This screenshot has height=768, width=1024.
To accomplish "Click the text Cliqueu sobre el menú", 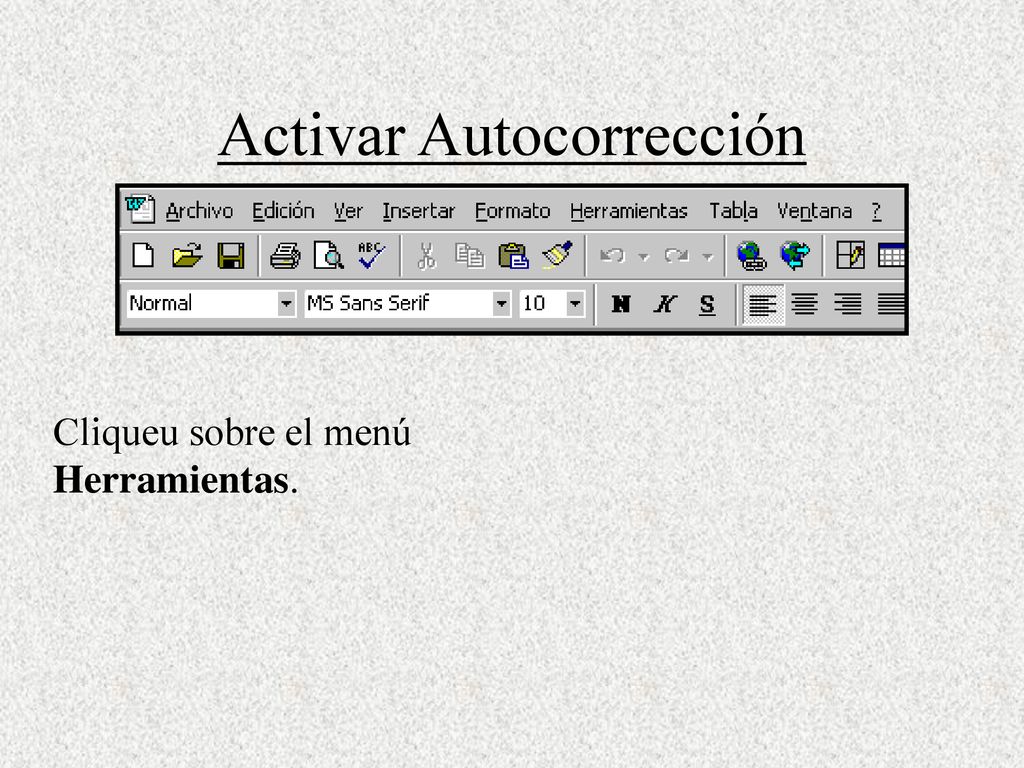I will [x=232, y=433].
